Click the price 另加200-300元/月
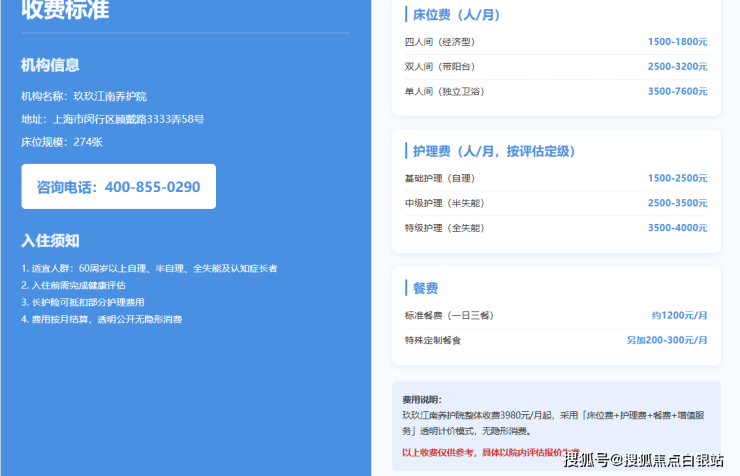 point(667,340)
